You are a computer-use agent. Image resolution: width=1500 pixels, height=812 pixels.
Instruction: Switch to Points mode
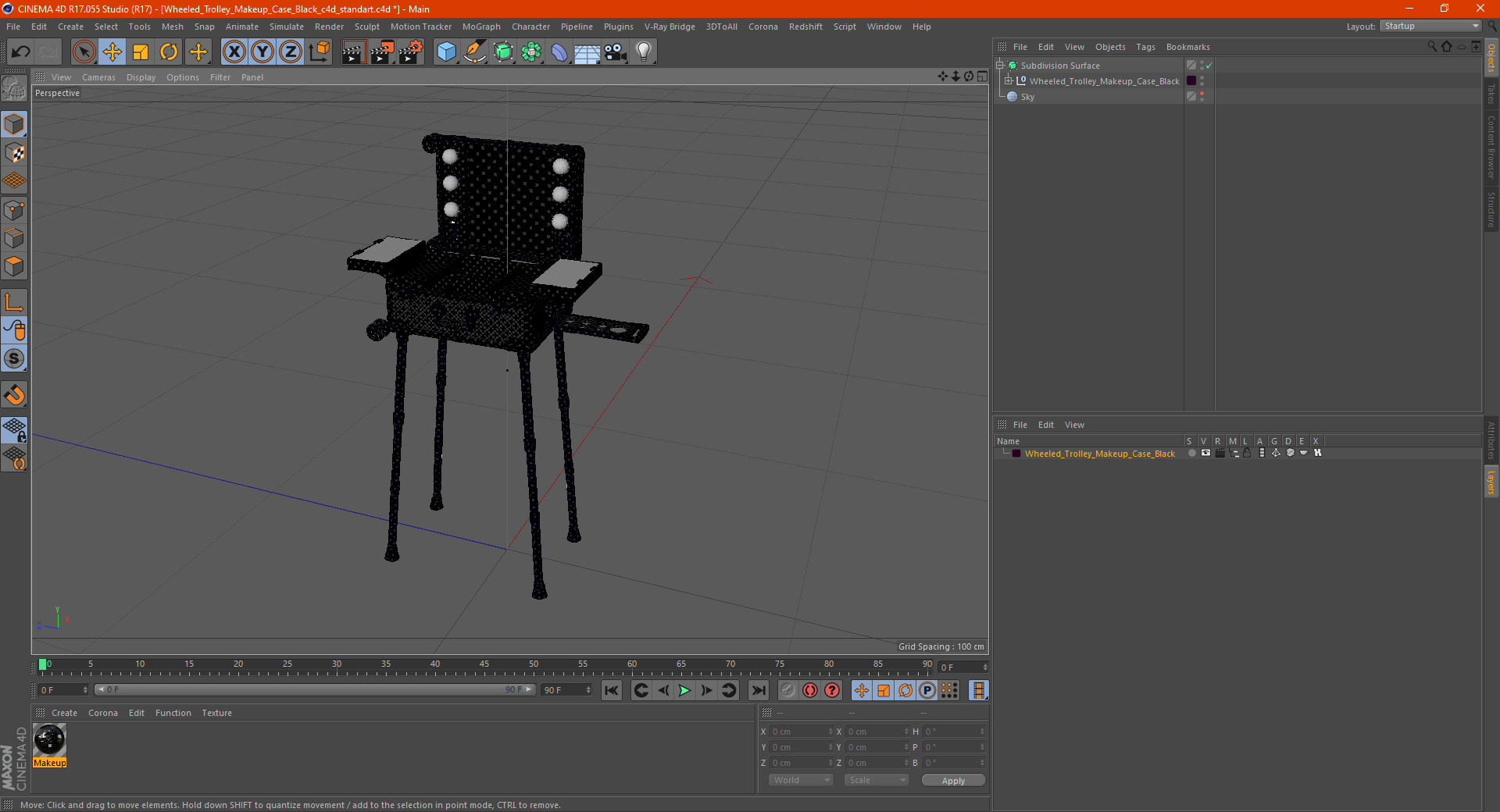(x=14, y=210)
